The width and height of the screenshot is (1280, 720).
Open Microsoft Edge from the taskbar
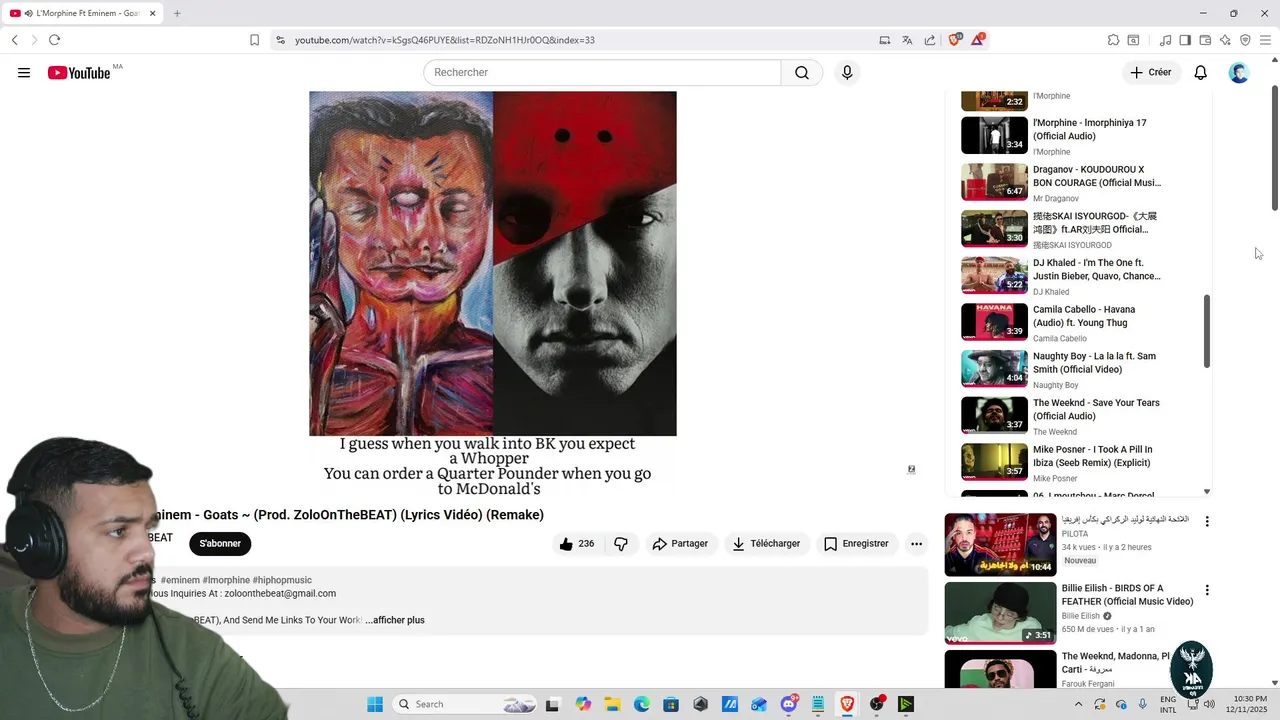642,704
